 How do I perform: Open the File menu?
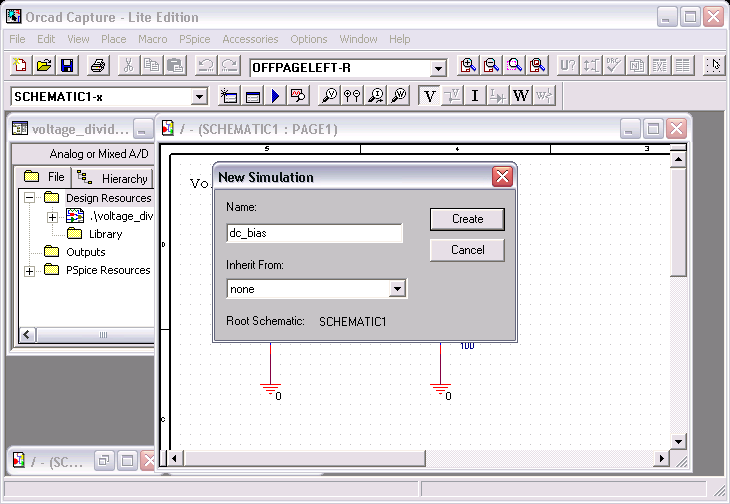pos(17,39)
